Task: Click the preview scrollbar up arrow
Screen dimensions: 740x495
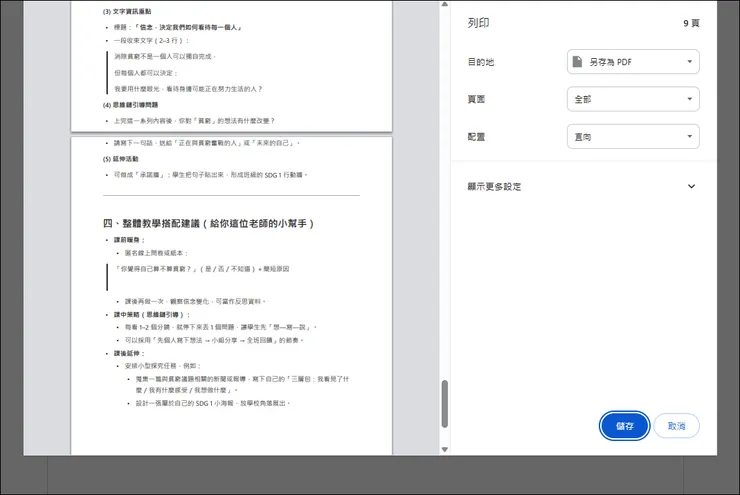Action: pyautogui.click(x=445, y=4)
